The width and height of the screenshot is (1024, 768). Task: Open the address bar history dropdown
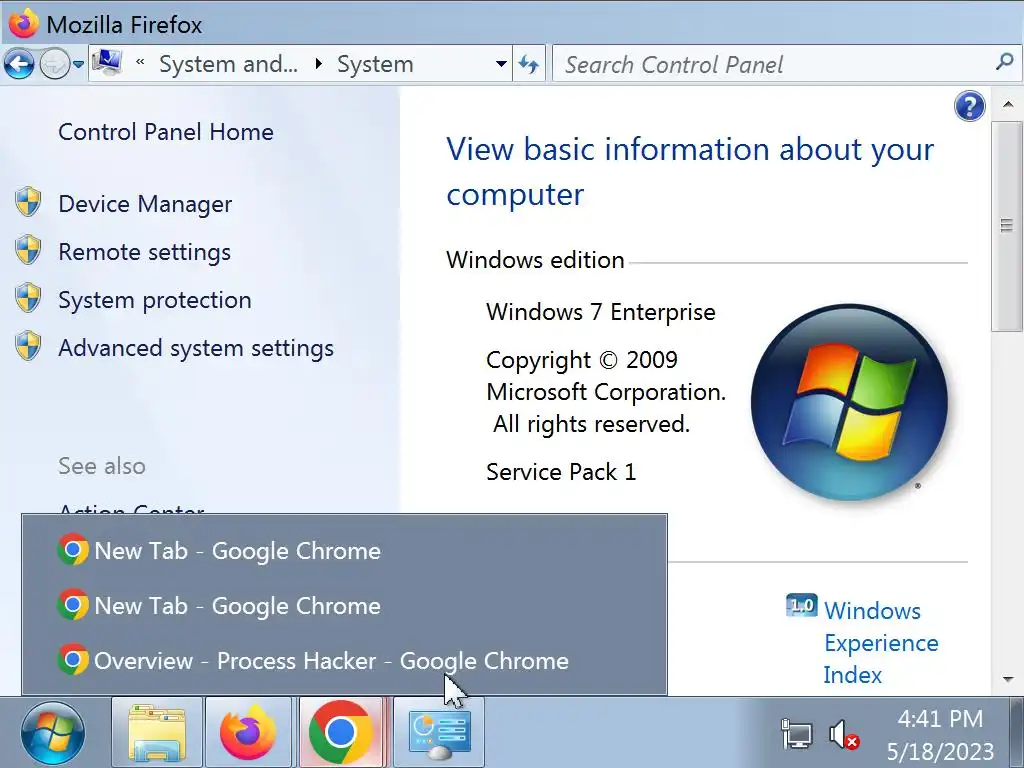[501, 64]
